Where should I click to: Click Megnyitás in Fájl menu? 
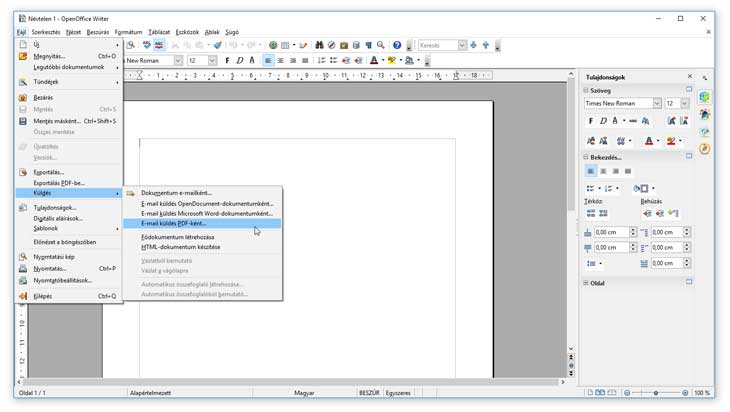pyautogui.click(x=69, y=56)
